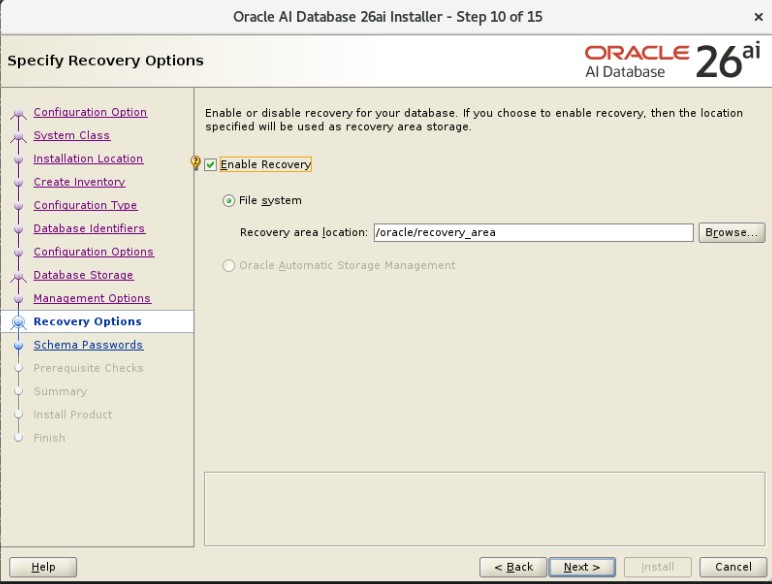The height and width of the screenshot is (584, 772).
Task: Click the Cancel button
Action: click(x=733, y=567)
